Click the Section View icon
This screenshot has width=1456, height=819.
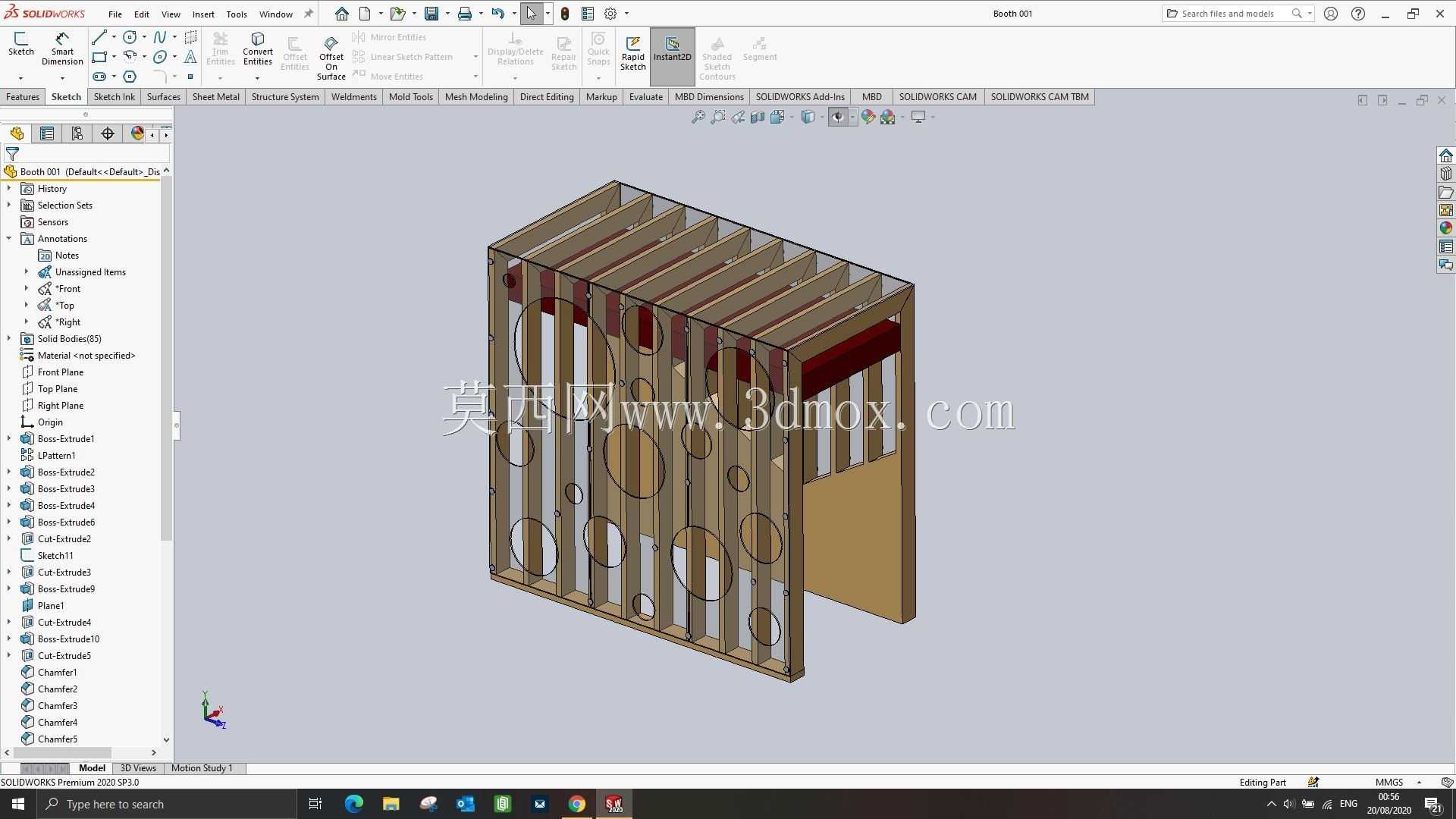click(x=757, y=117)
